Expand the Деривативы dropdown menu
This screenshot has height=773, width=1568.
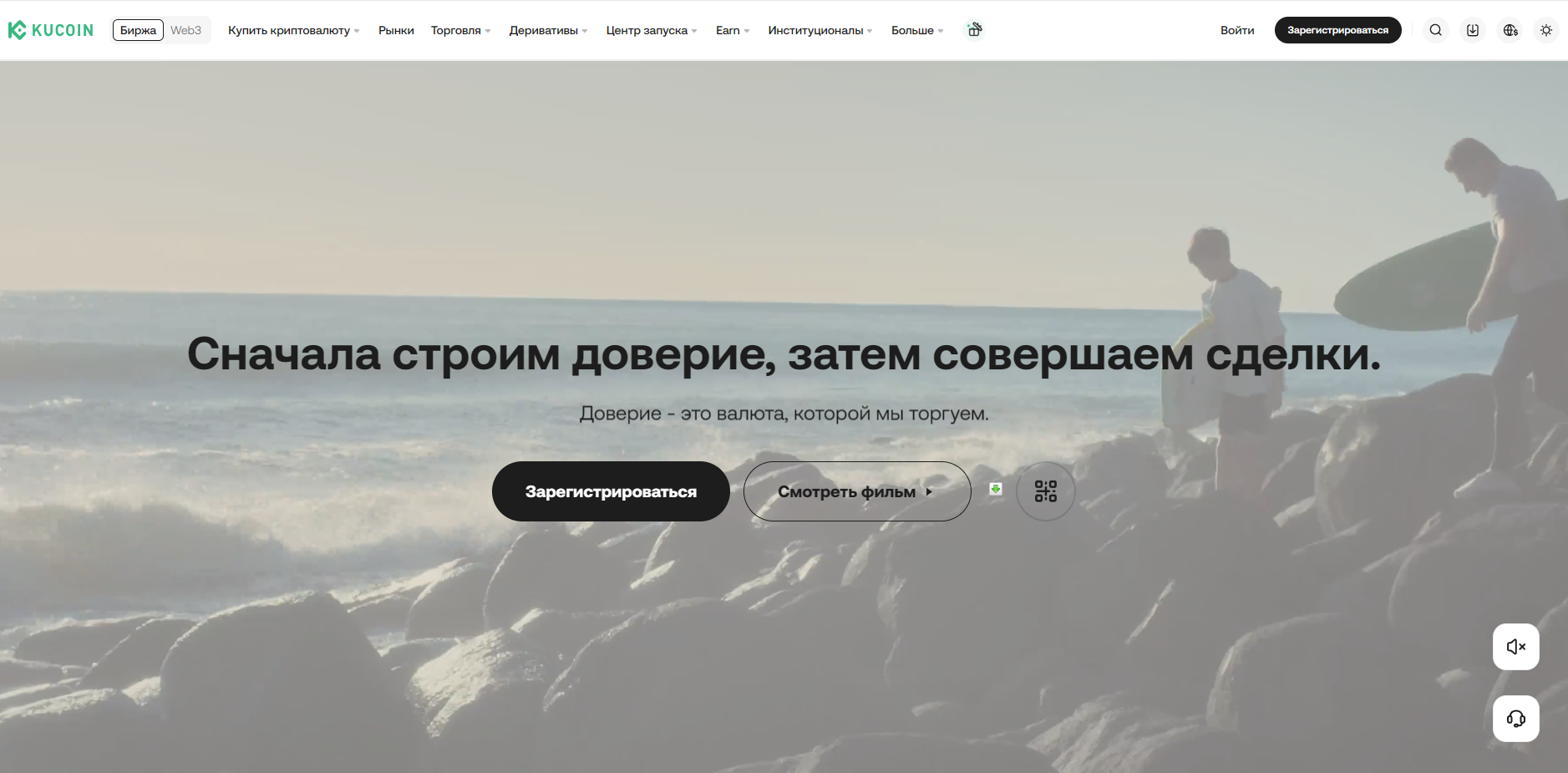pyautogui.click(x=548, y=30)
